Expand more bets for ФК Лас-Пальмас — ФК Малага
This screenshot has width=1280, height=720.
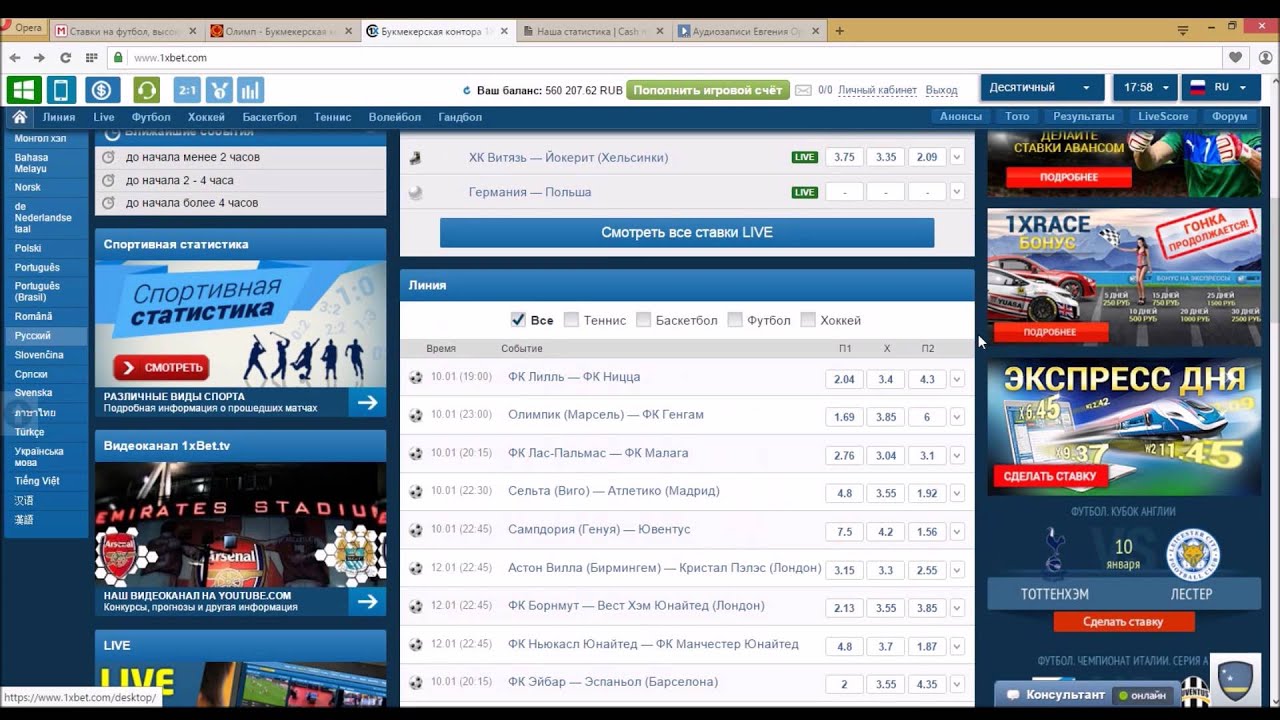957,455
